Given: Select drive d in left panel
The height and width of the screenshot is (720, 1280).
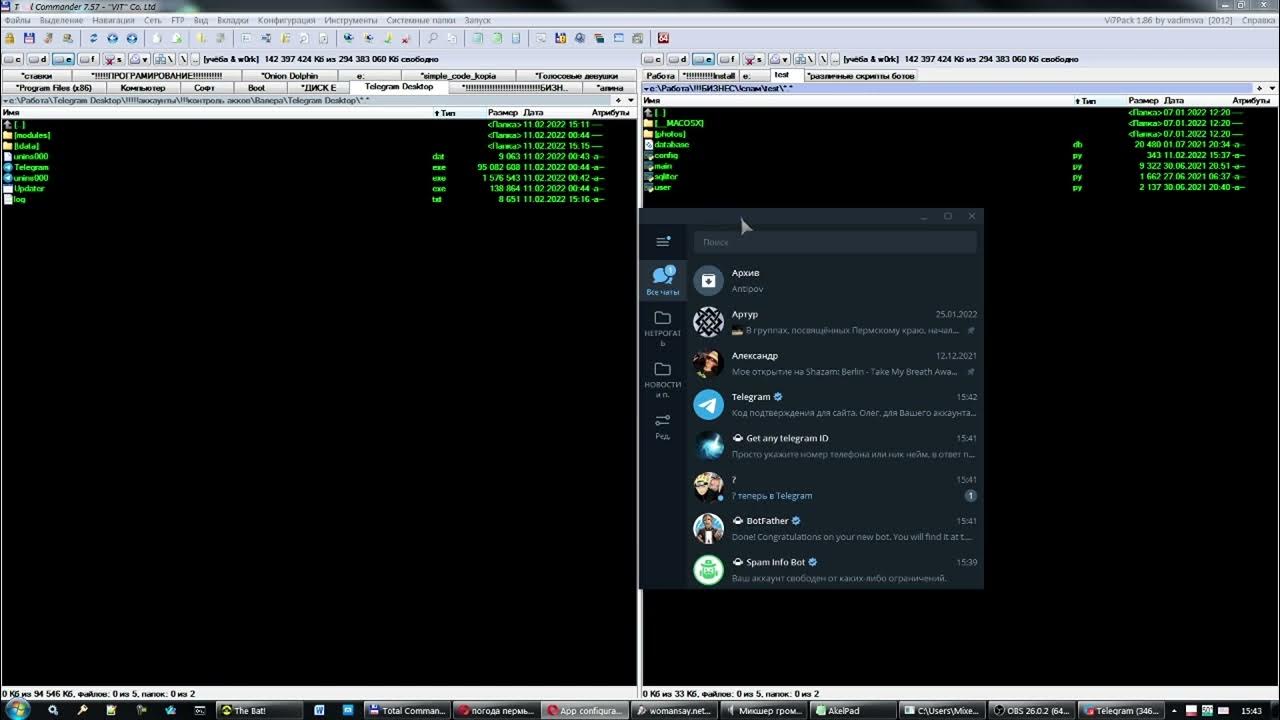Looking at the screenshot, I should [x=38, y=59].
